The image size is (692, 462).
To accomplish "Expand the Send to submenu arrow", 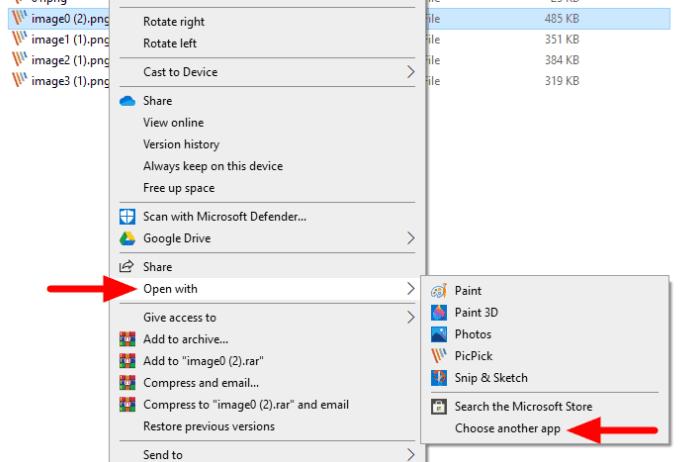I will click(x=410, y=455).
